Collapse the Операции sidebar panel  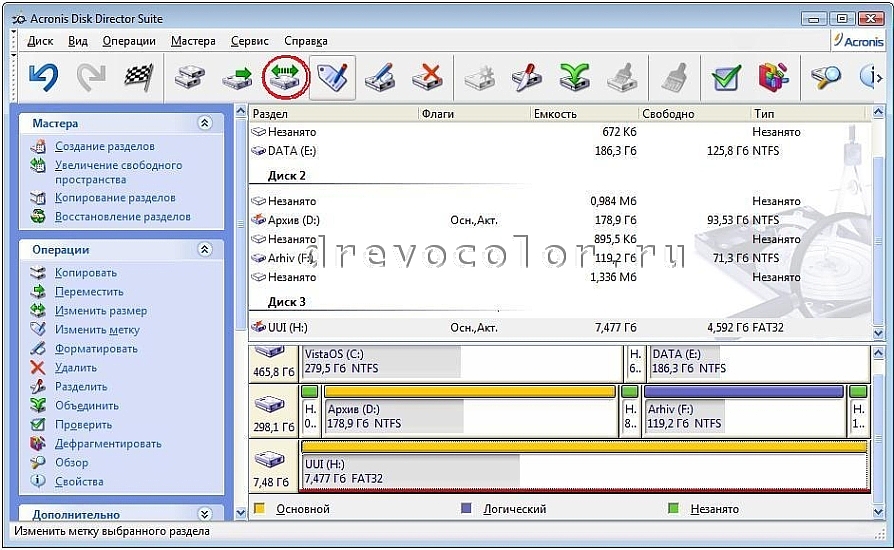point(205,250)
